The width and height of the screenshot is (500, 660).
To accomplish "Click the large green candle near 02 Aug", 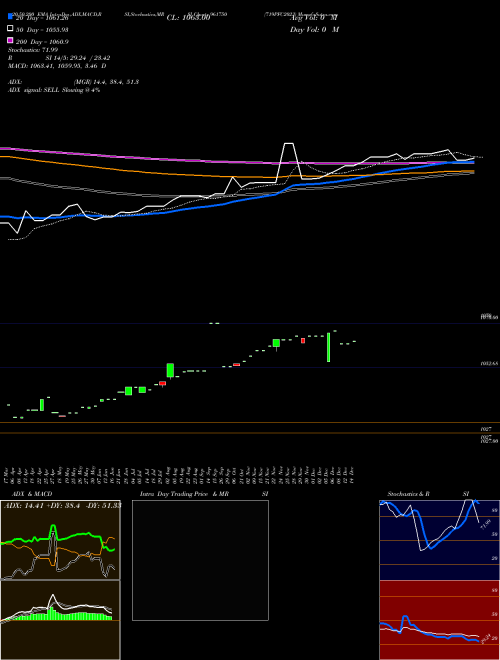I will coord(170,370).
